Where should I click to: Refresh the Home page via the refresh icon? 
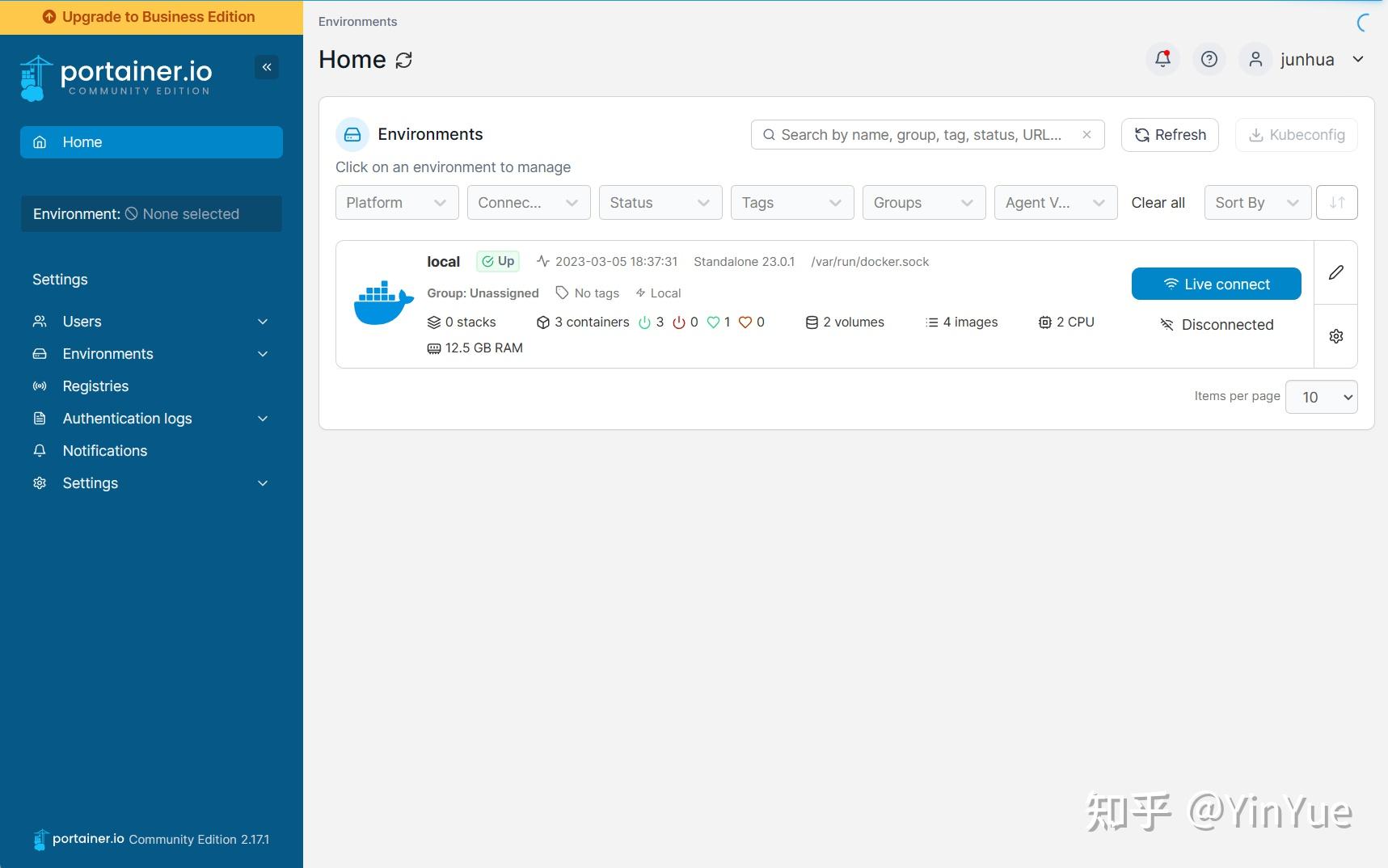(x=404, y=59)
